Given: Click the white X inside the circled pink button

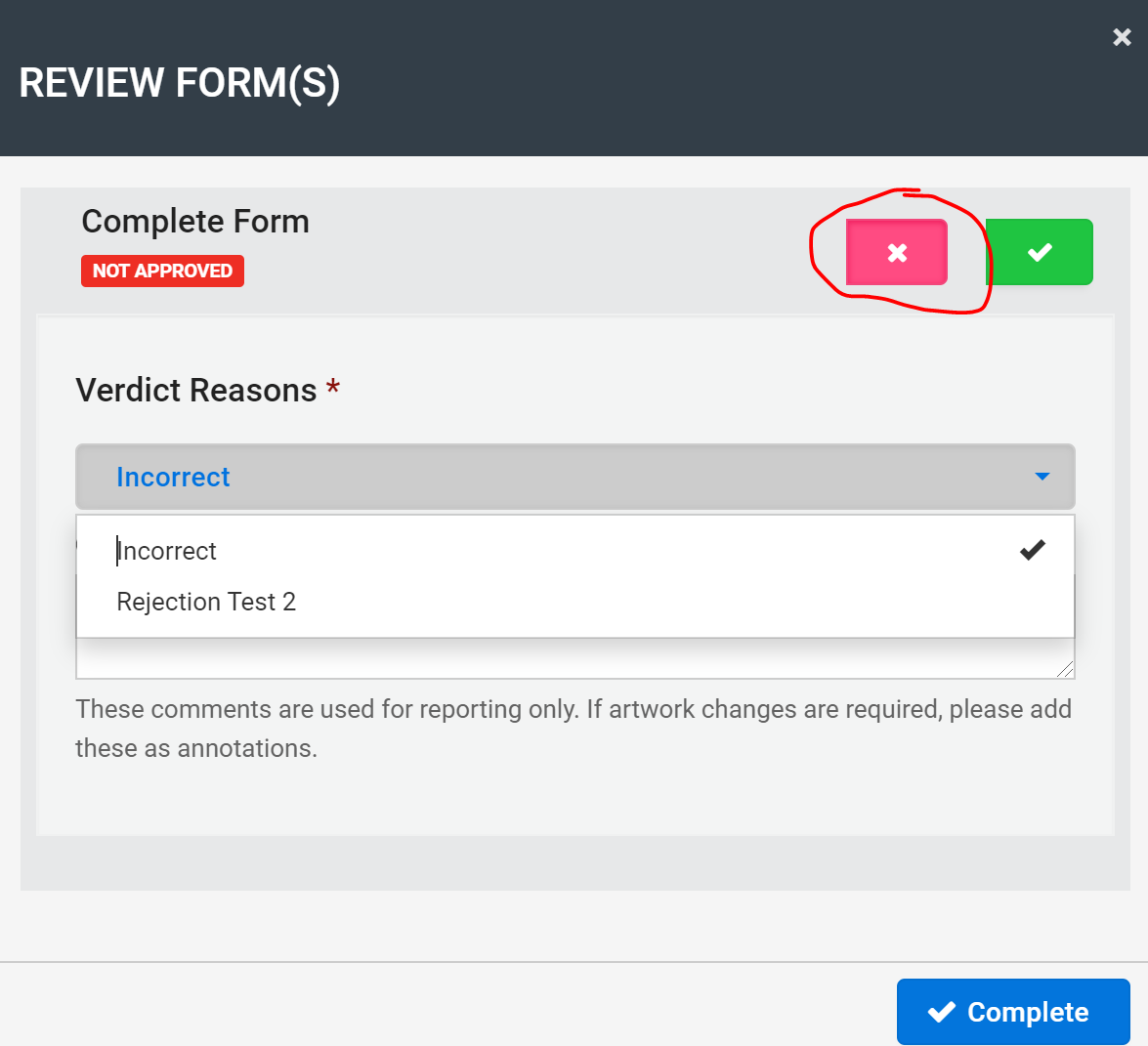Looking at the screenshot, I should [896, 252].
